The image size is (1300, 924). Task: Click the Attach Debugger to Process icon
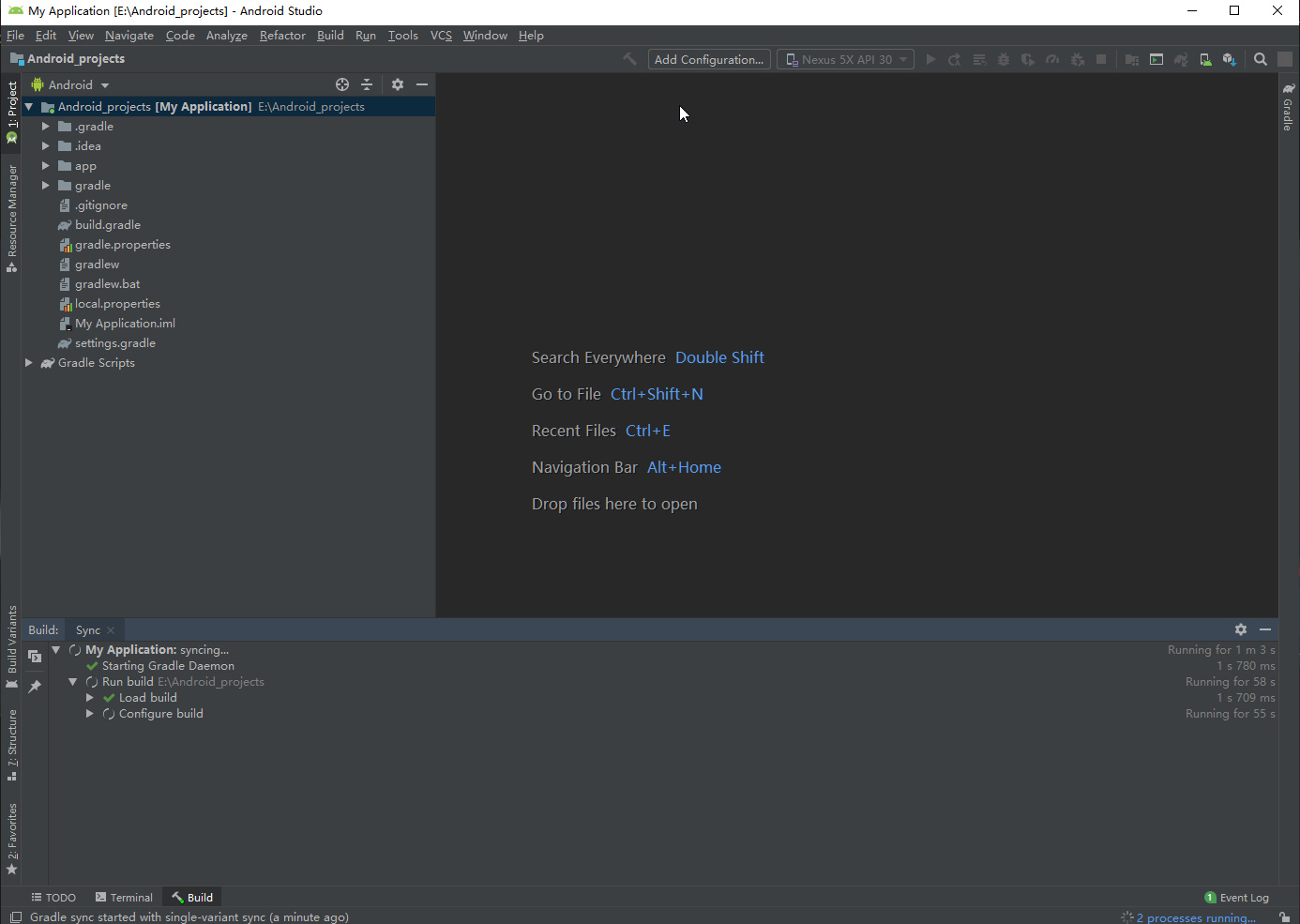(x=1077, y=59)
